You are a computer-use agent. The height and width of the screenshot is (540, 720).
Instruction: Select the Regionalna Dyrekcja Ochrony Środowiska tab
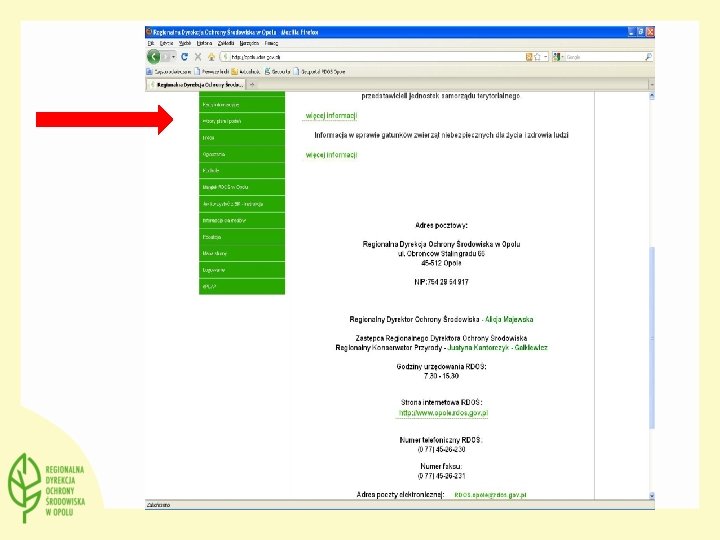coord(196,85)
